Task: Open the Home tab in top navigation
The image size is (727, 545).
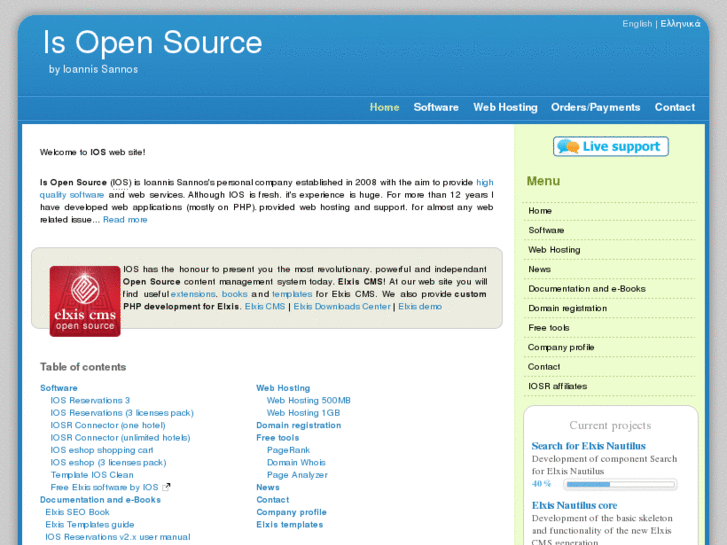Action: pyautogui.click(x=384, y=107)
